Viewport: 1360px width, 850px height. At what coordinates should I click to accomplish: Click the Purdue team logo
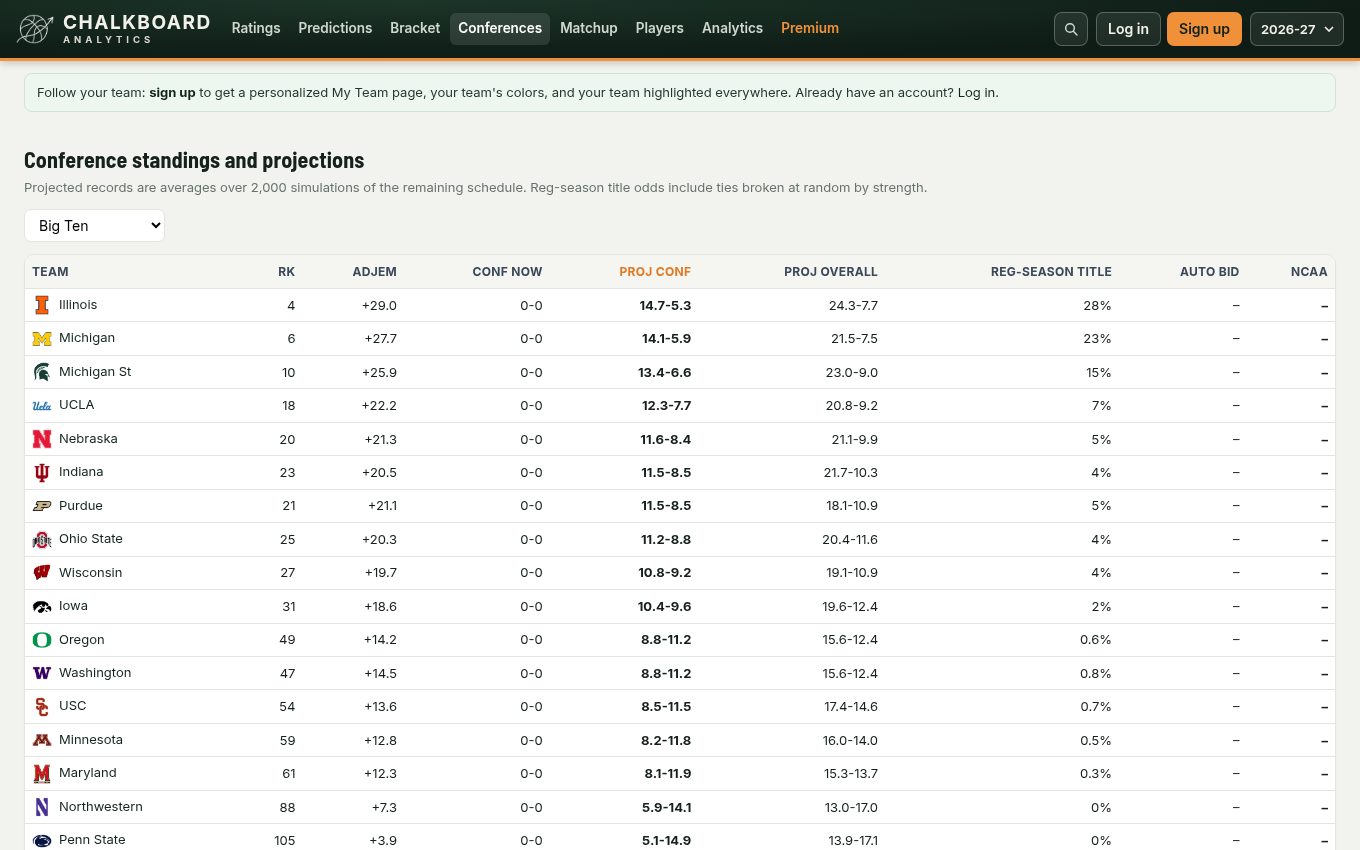[x=42, y=506]
